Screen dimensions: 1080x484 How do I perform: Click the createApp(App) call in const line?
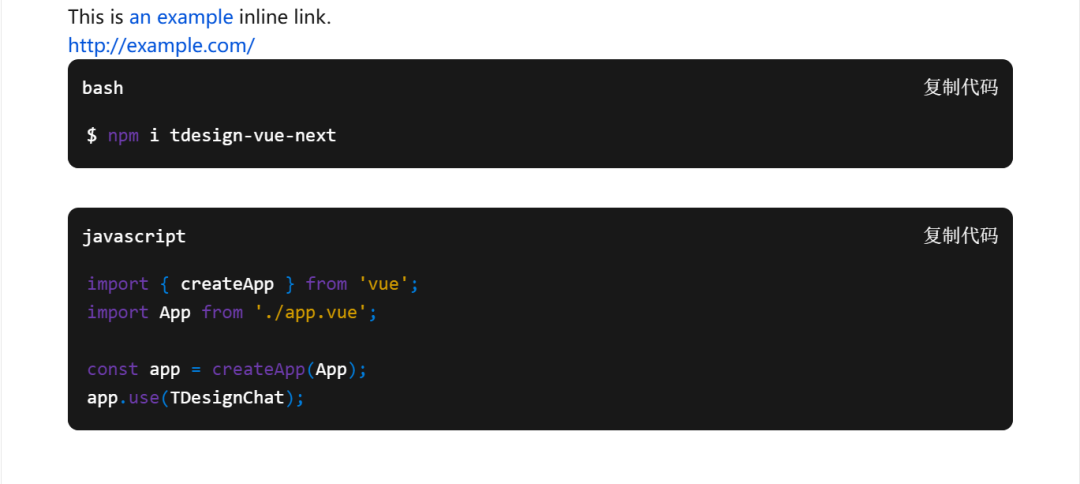pyautogui.click(x=284, y=369)
